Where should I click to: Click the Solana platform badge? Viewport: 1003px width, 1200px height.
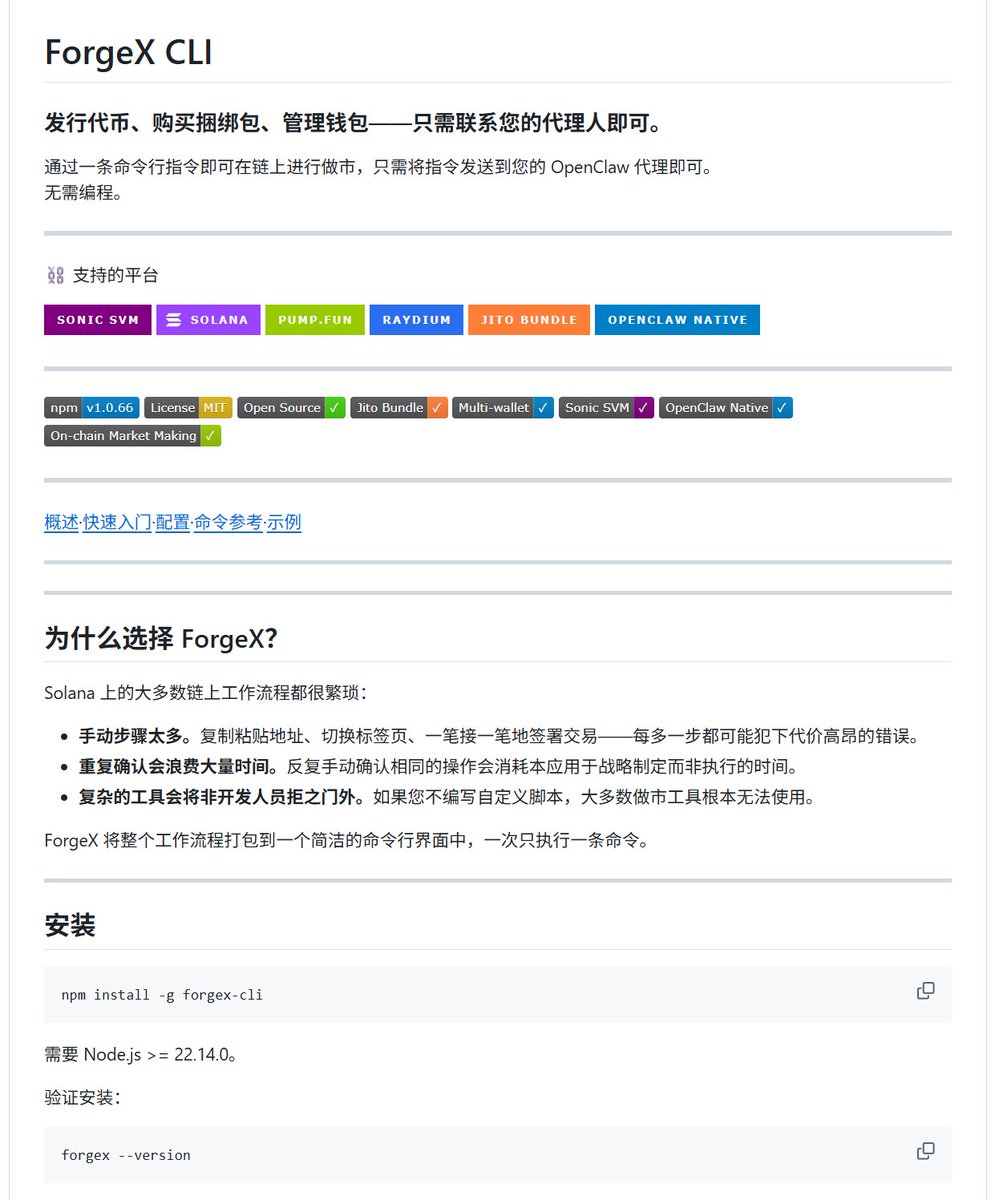(208, 320)
